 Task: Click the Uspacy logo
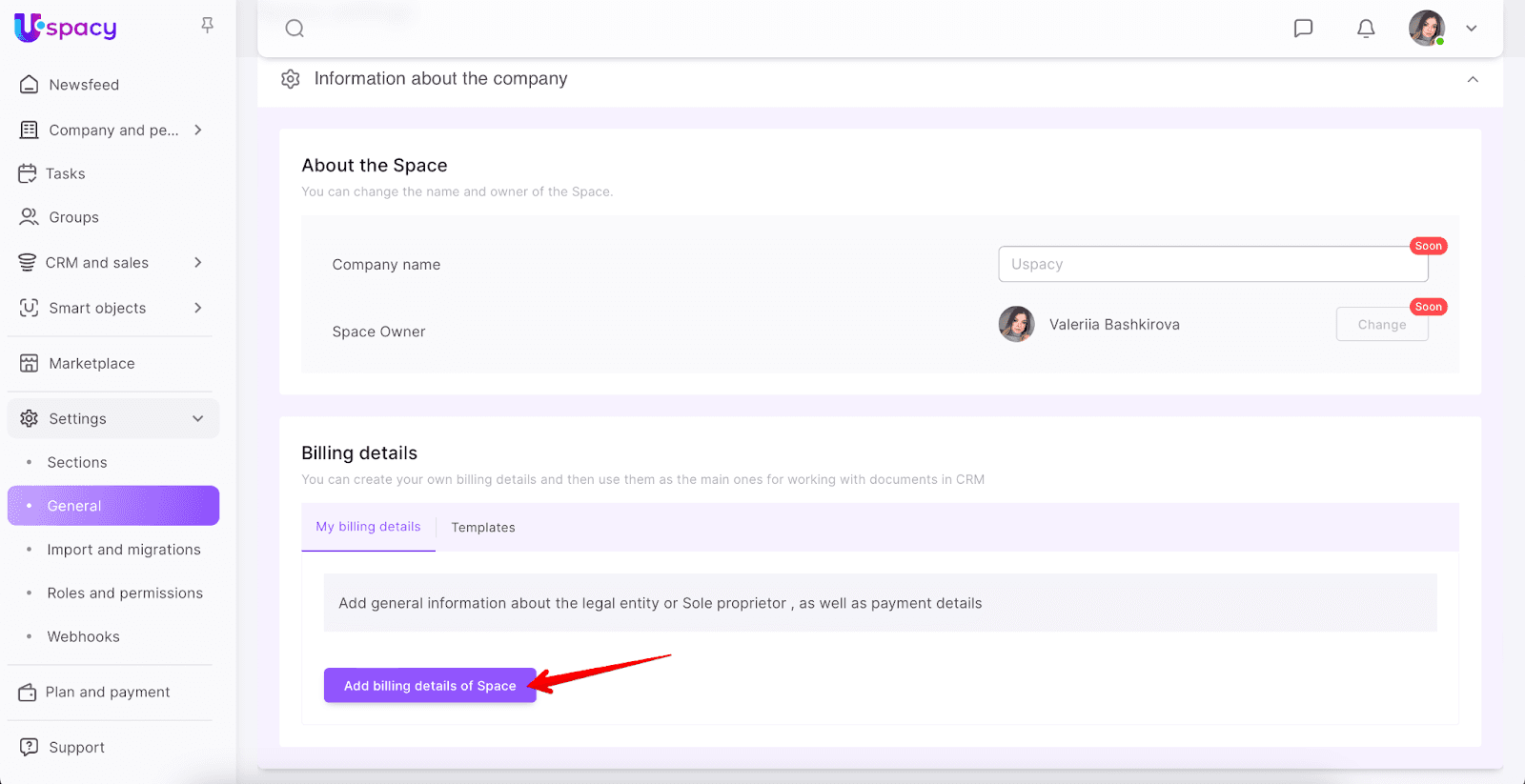66,28
